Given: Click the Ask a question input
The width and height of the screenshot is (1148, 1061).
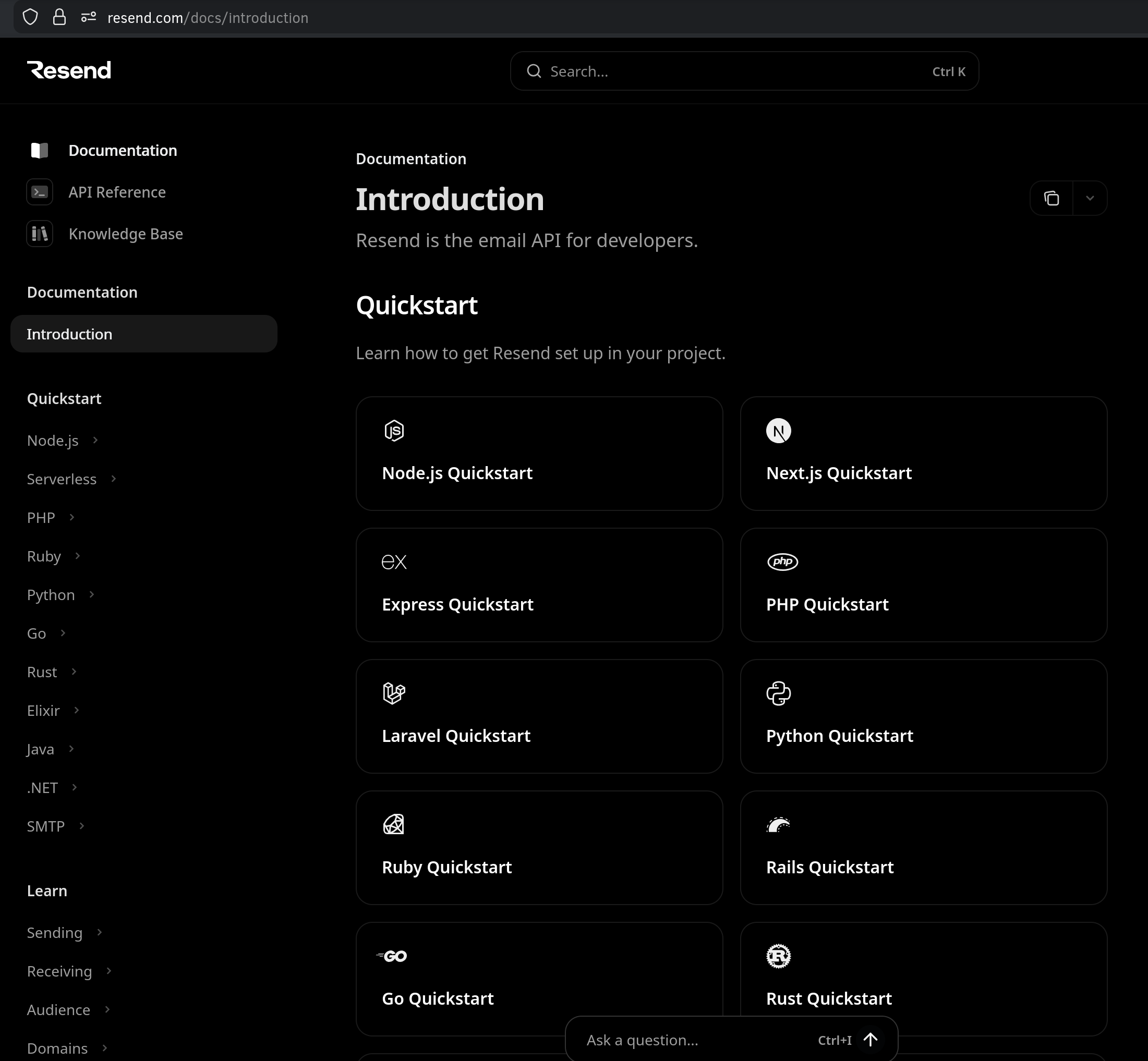Looking at the screenshot, I should 689,1040.
